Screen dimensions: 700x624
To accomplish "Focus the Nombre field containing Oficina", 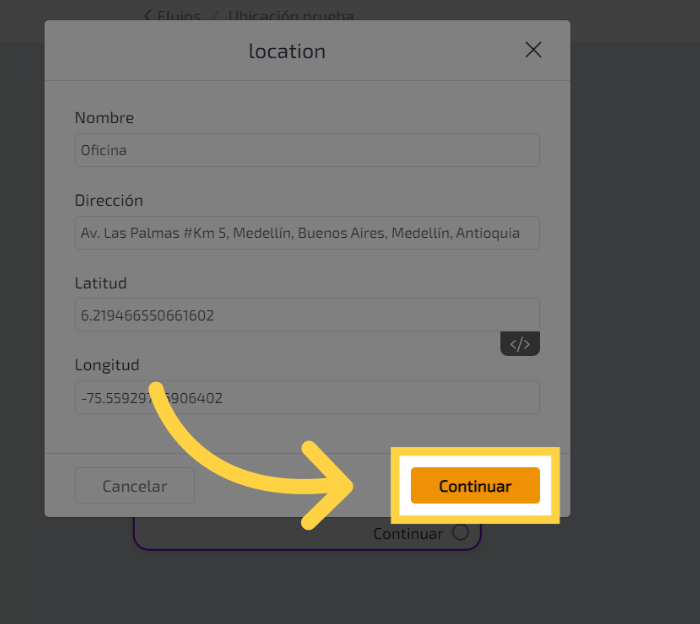I will [307, 150].
